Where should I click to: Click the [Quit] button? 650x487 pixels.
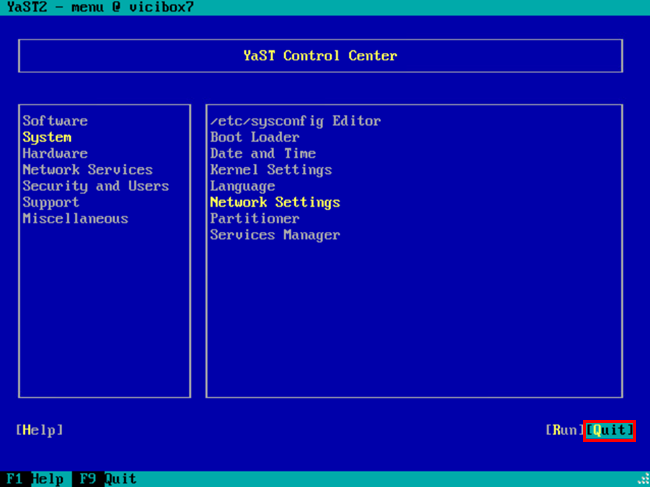pyautogui.click(x=609, y=430)
